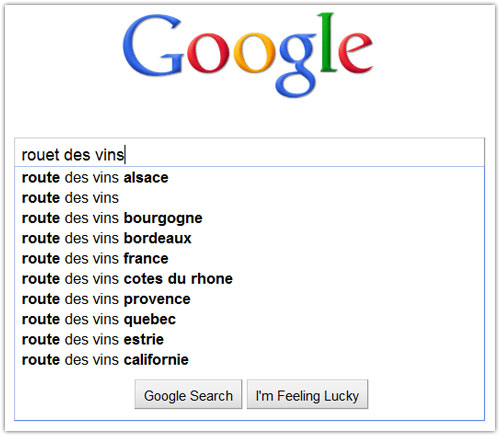Choose the plain route des vins suggestion
500x436 pixels.
(249, 198)
